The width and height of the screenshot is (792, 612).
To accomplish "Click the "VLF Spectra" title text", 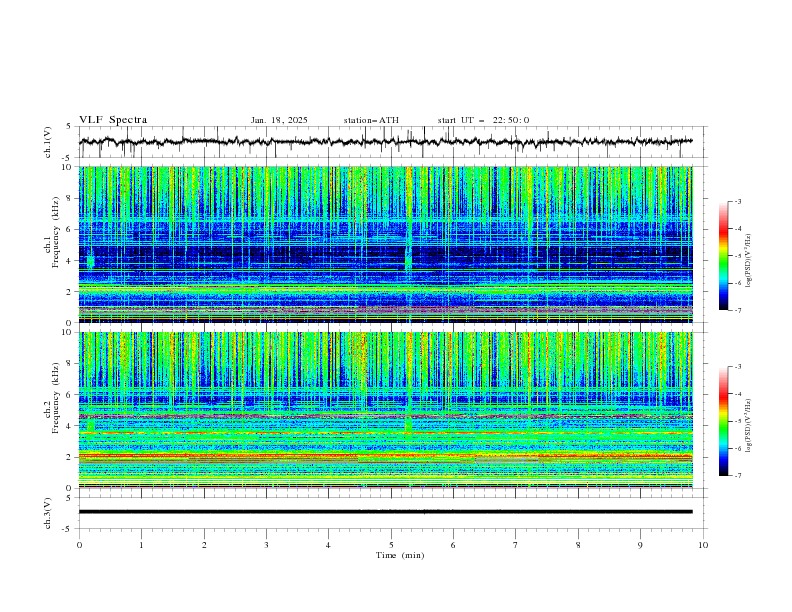I will click(113, 120).
